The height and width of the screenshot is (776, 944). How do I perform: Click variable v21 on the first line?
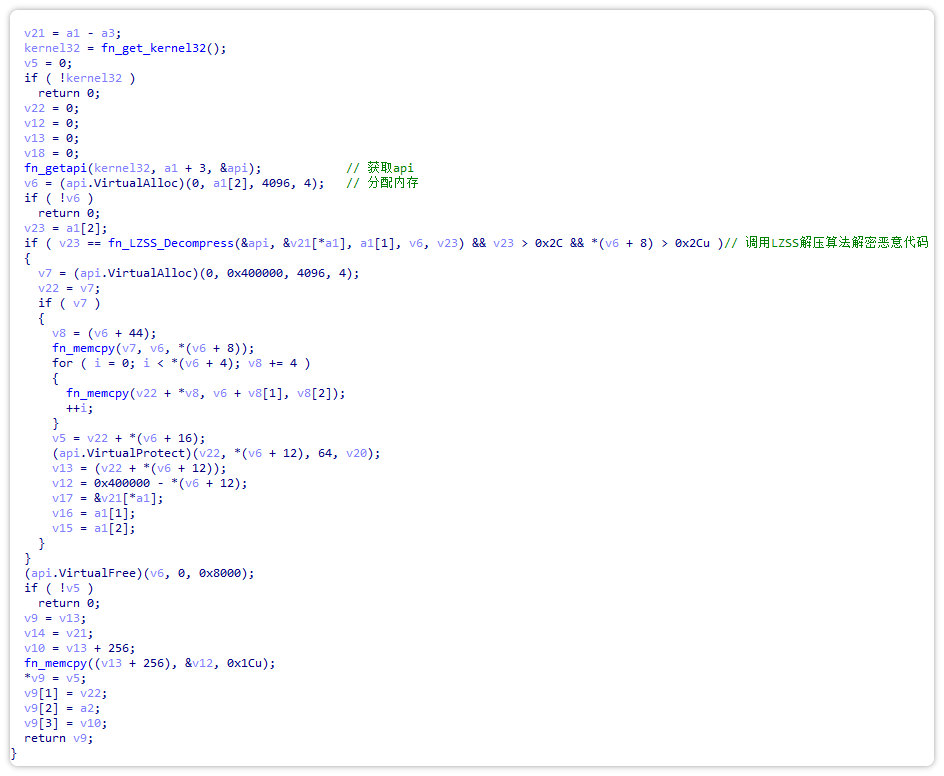[x=35, y=32]
